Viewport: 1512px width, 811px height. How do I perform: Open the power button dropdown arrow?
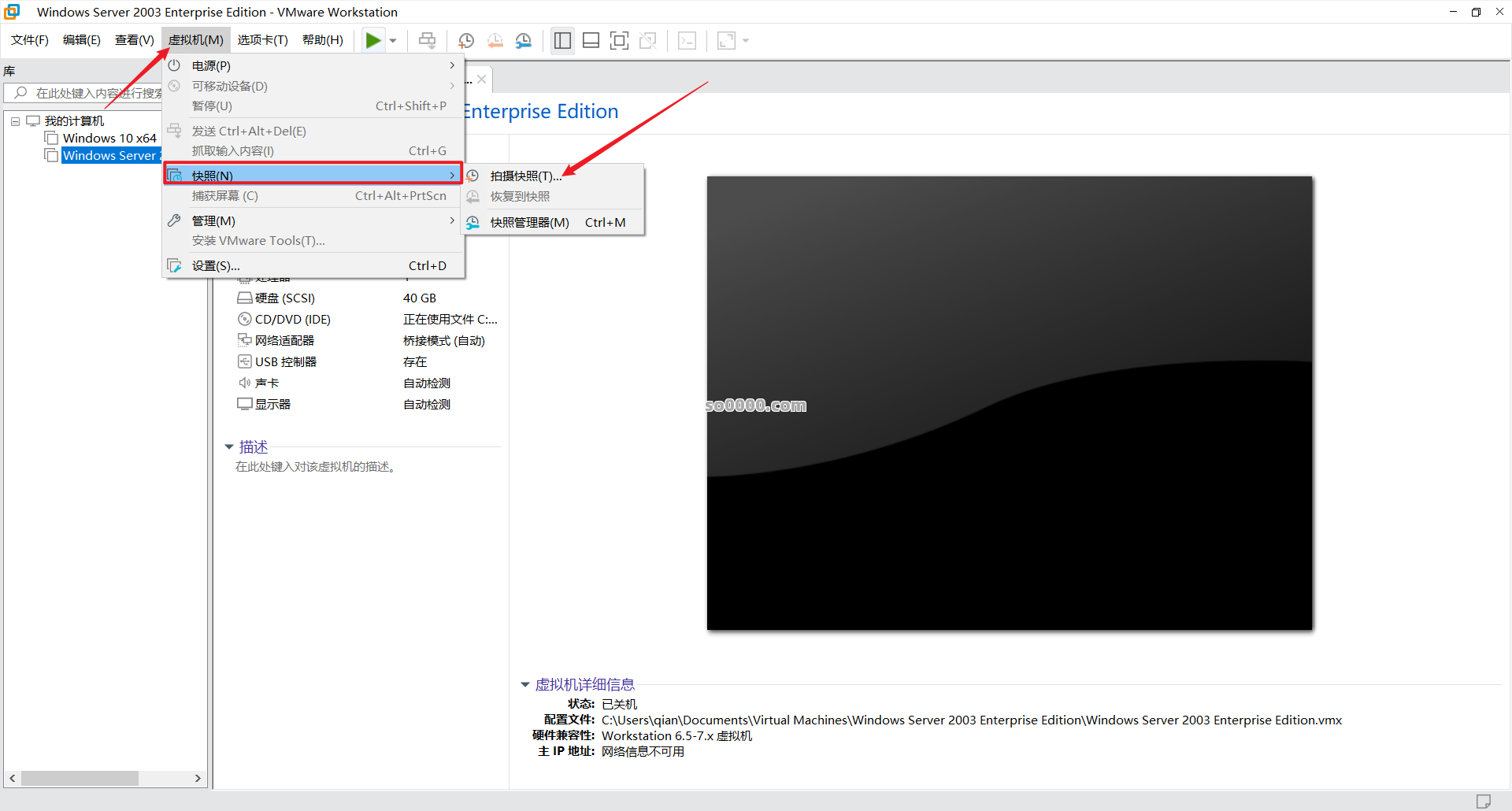392,40
